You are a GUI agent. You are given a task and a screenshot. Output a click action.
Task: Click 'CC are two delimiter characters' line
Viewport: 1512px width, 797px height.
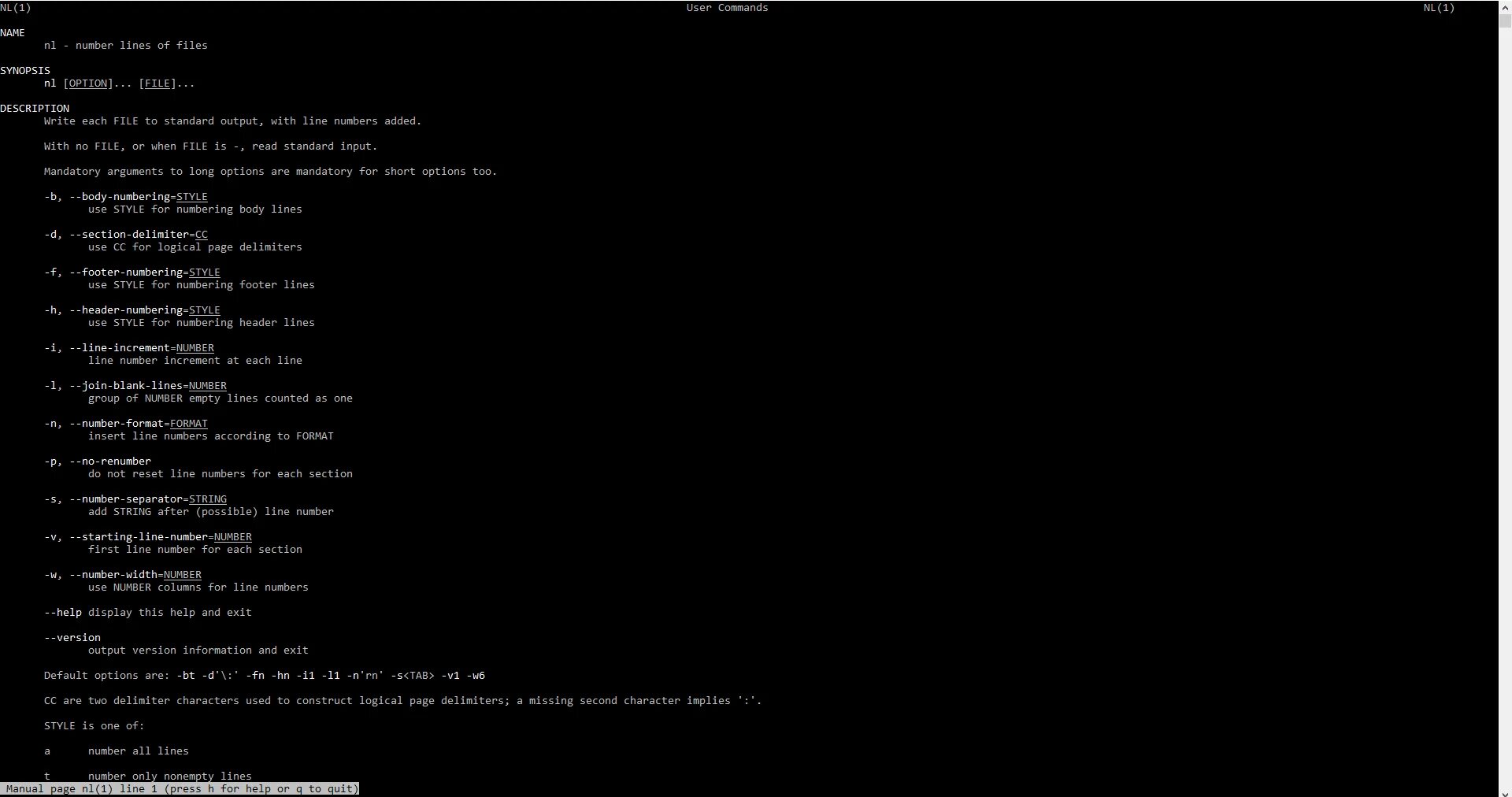point(403,700)
